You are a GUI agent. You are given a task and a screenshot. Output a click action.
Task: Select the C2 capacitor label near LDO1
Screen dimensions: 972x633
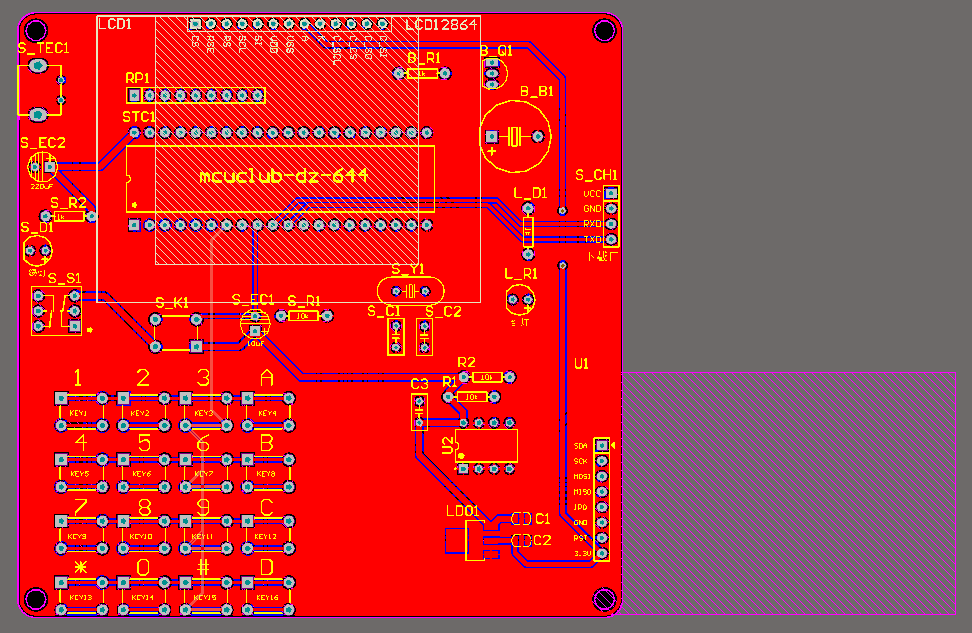pos(542,541)
